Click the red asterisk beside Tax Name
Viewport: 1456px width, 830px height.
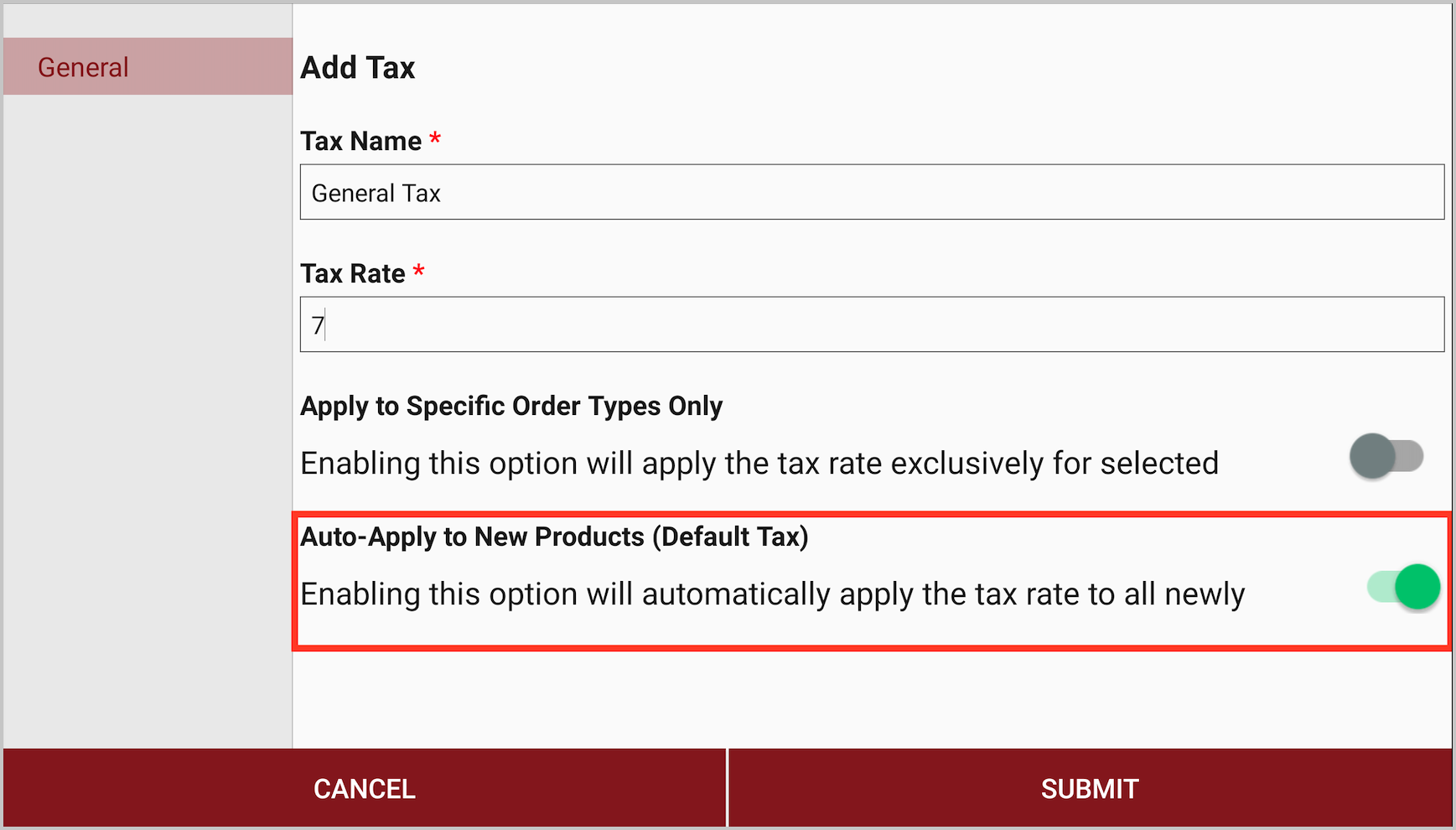435,138
